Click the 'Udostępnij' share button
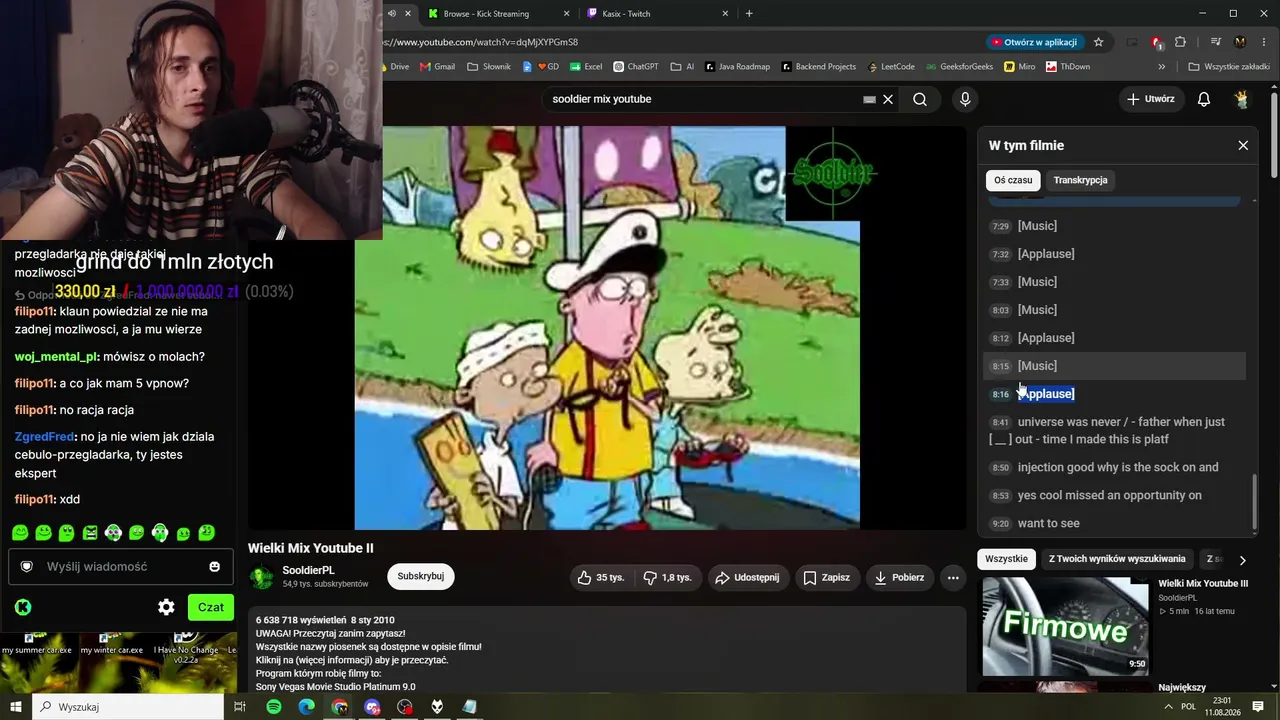The height and width of the screenshot is (720, 1280). 749,577
